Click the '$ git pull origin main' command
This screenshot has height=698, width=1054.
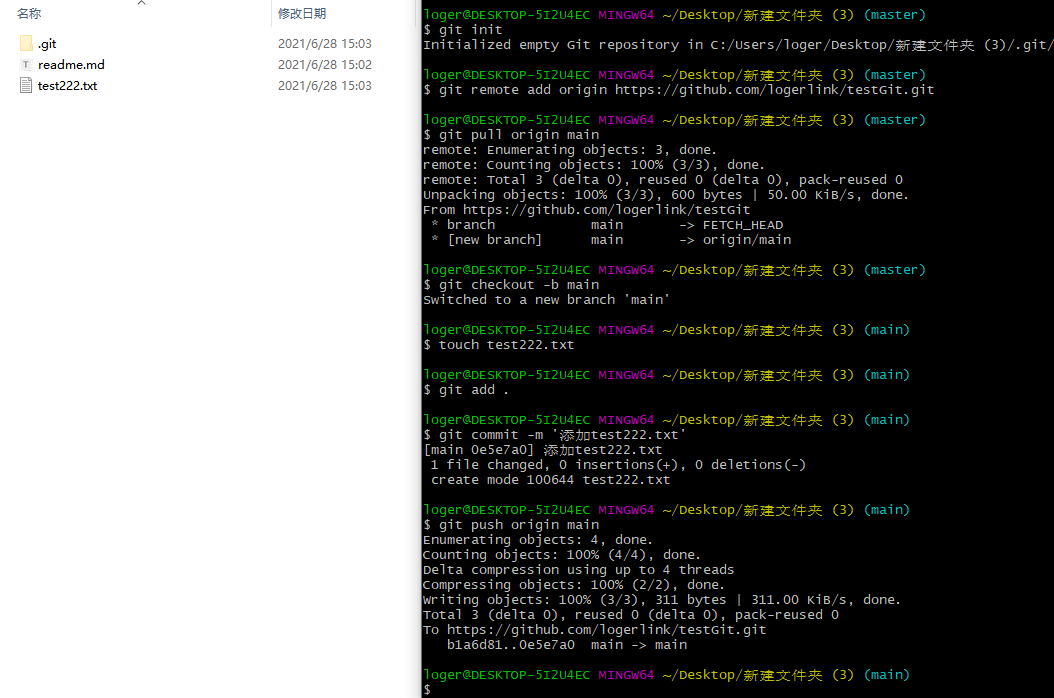pos(511,134)
